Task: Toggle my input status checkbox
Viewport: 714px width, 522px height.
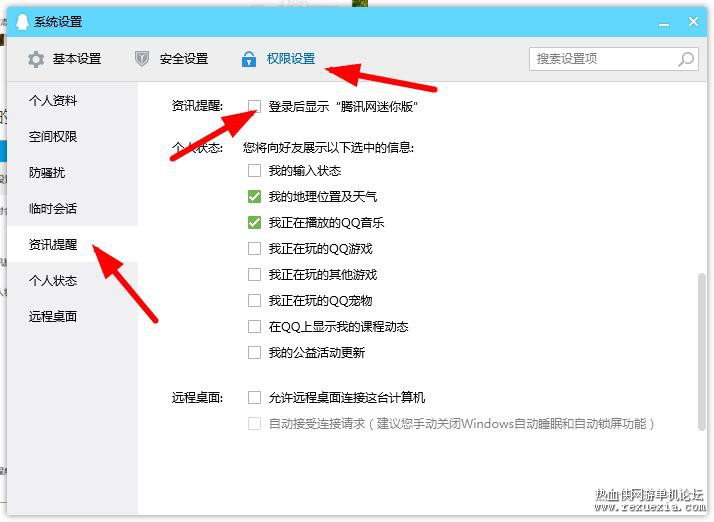Action: [x=254, y=171]
